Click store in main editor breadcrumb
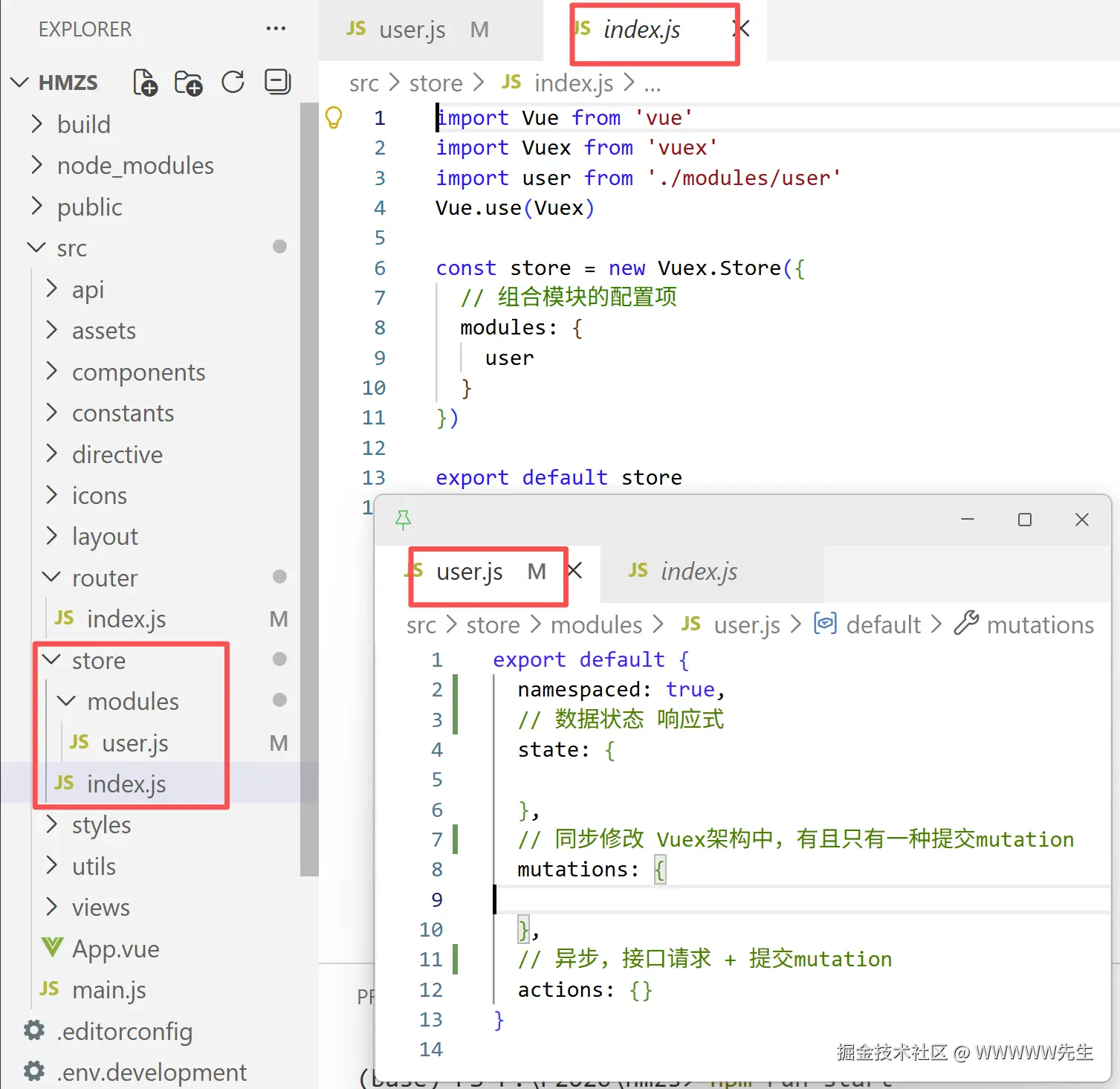This screenshot has width=1120, height=1089. coord(436,83)
